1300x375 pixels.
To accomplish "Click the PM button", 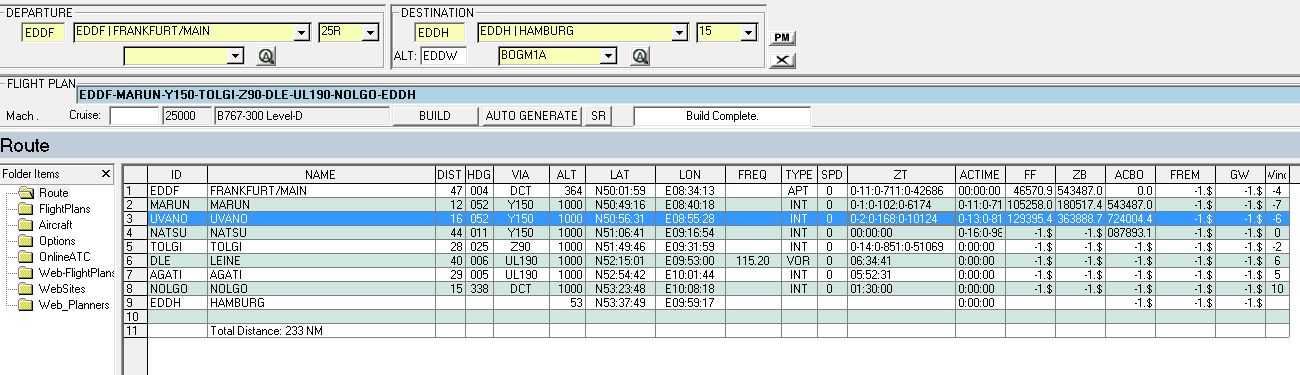I will (x=783, y=37).
